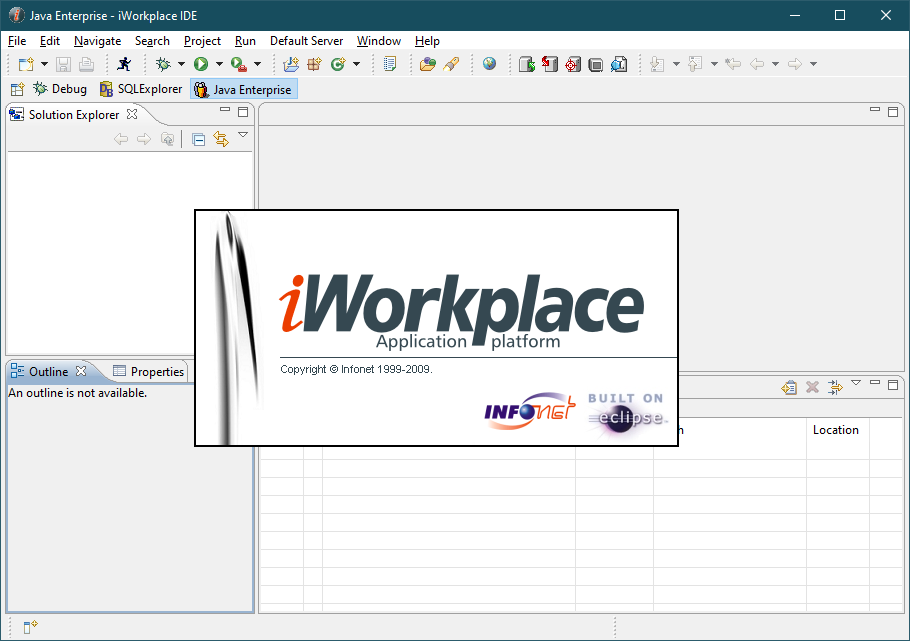Viewport: 910px width, 641px height.
Task: Click the running man icon
Action: pos(124,64)
